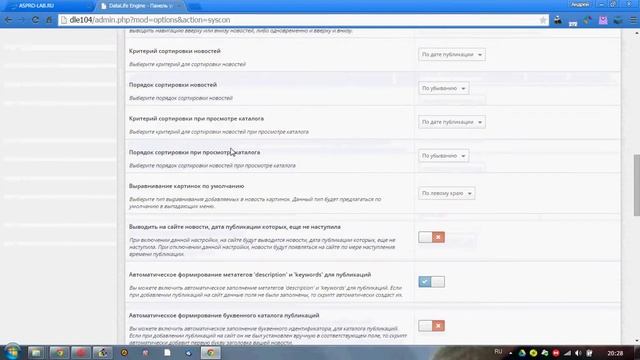Viewport: 640px width, 360px height.
Task: Open the red recorder app on the taskbar
Action: coord(81,353)
